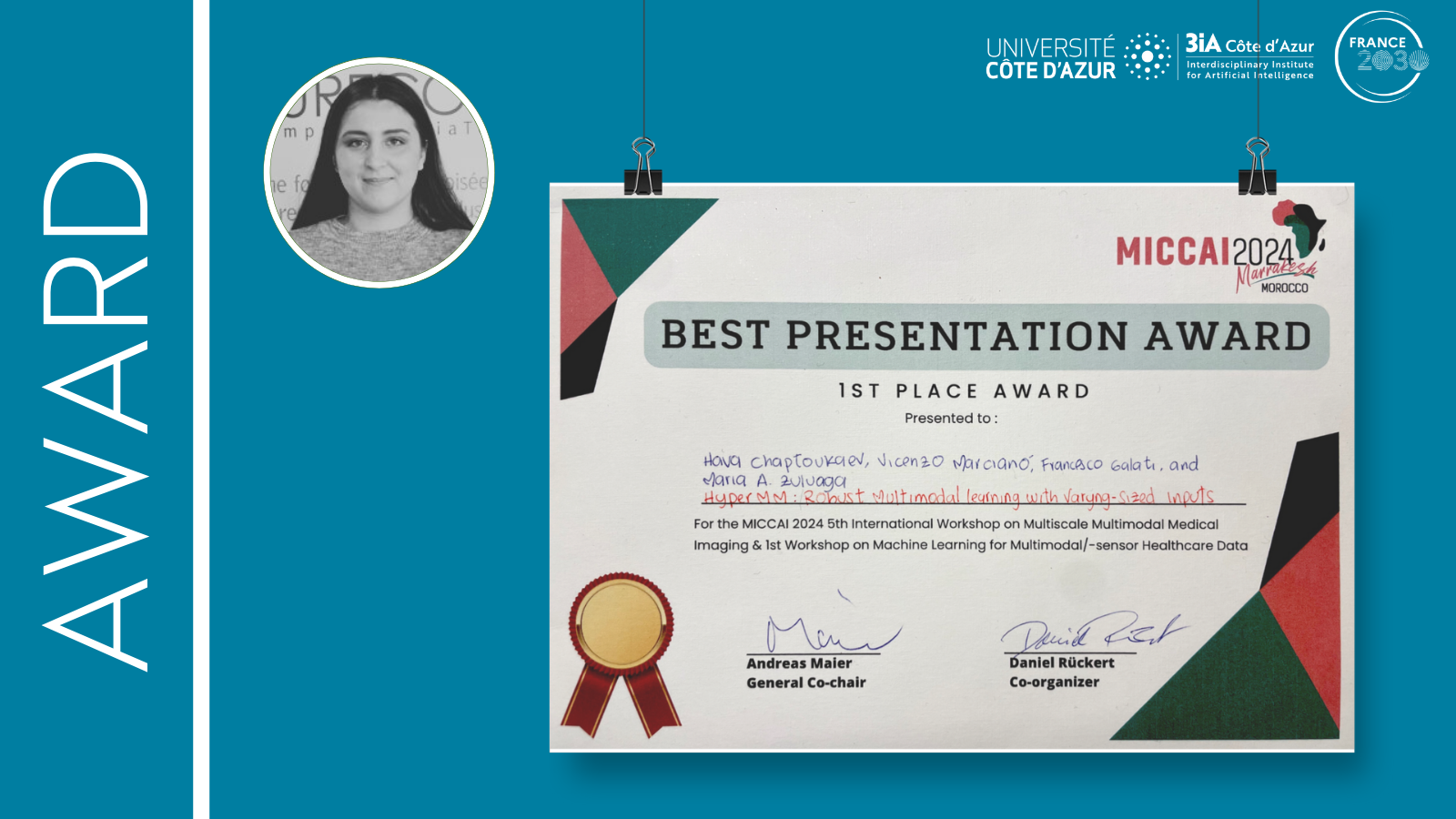Screen dimensions: 1456x819
Task: Click the BEST PRESENTATION AWARD heading
Action: click(986, 335)
